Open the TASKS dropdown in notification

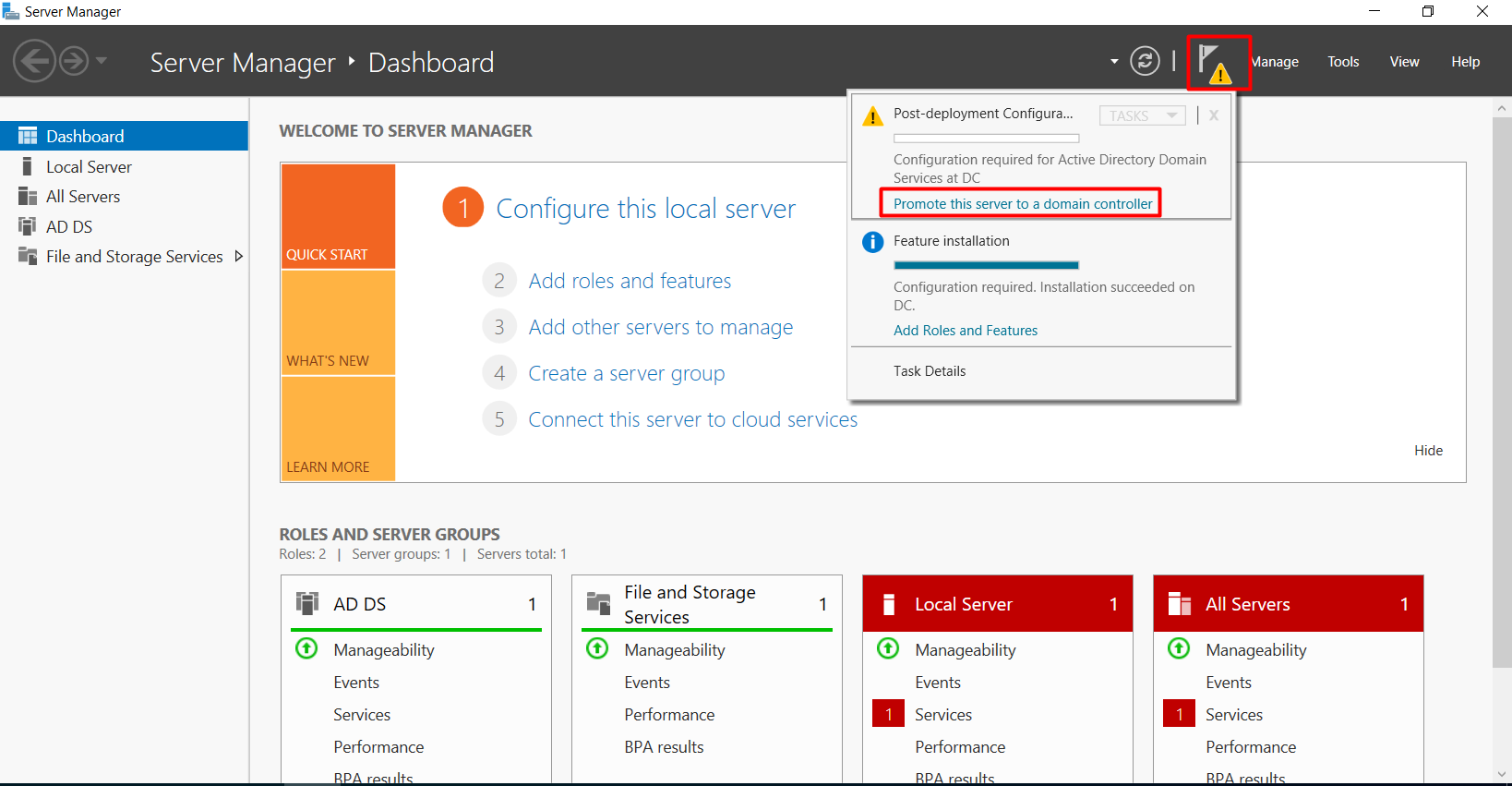pyautogui.click(x=1142, y=115)
